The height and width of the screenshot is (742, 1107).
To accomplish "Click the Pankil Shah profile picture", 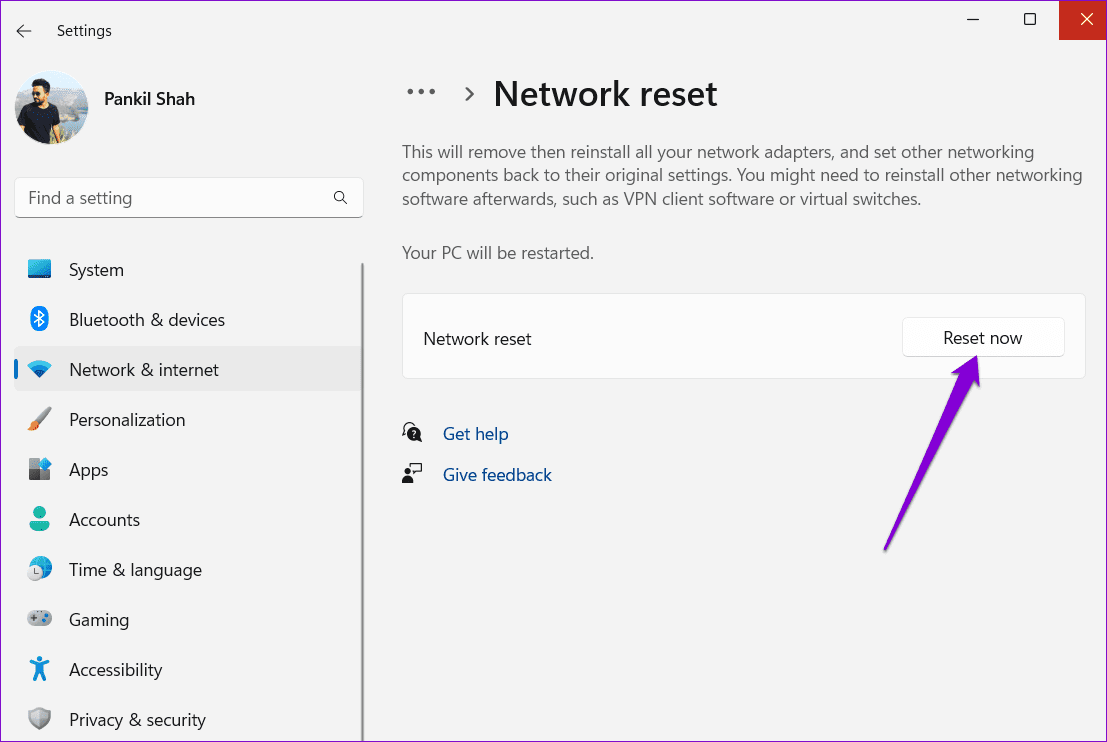I will pyautogui.click(x=51, y=107).
